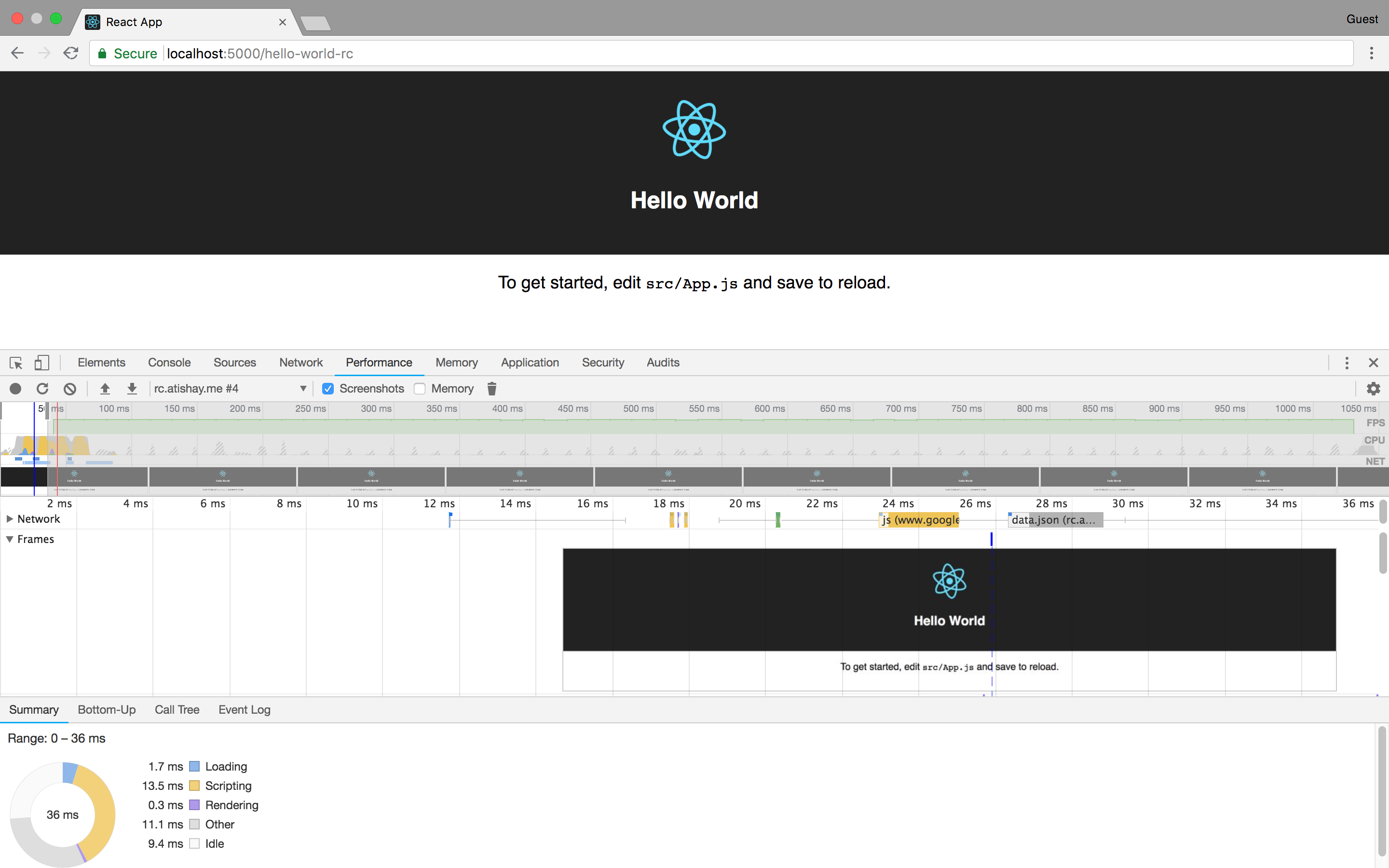
Task: Reload the page with the browser refresh icon
Action: click(70, 54)
